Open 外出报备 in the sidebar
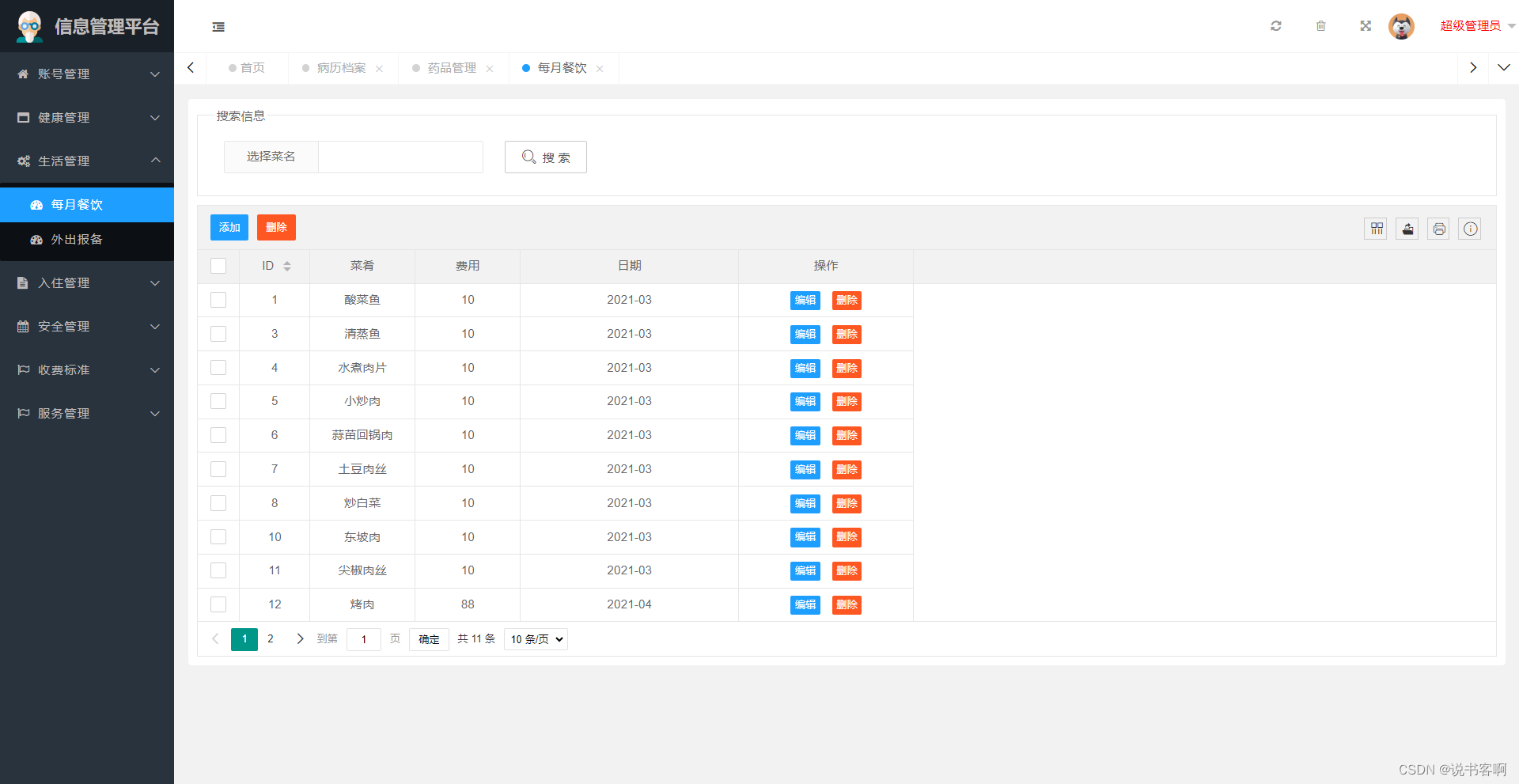 [87, 240]
